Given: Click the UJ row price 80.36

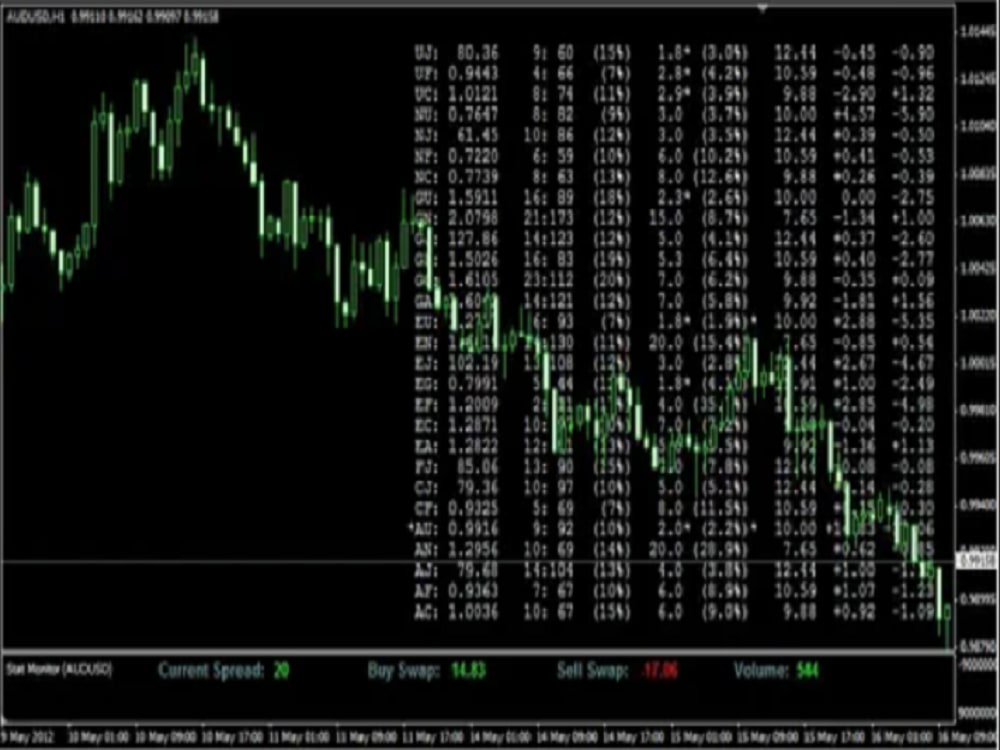Looking at the screenshot, I should (x=477, y=52).
